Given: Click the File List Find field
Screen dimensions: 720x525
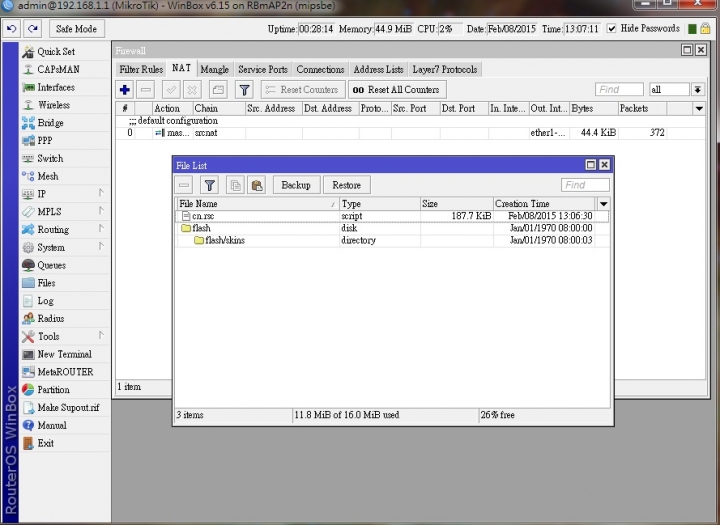Looking at the screenshot, I should pos(585,185).
